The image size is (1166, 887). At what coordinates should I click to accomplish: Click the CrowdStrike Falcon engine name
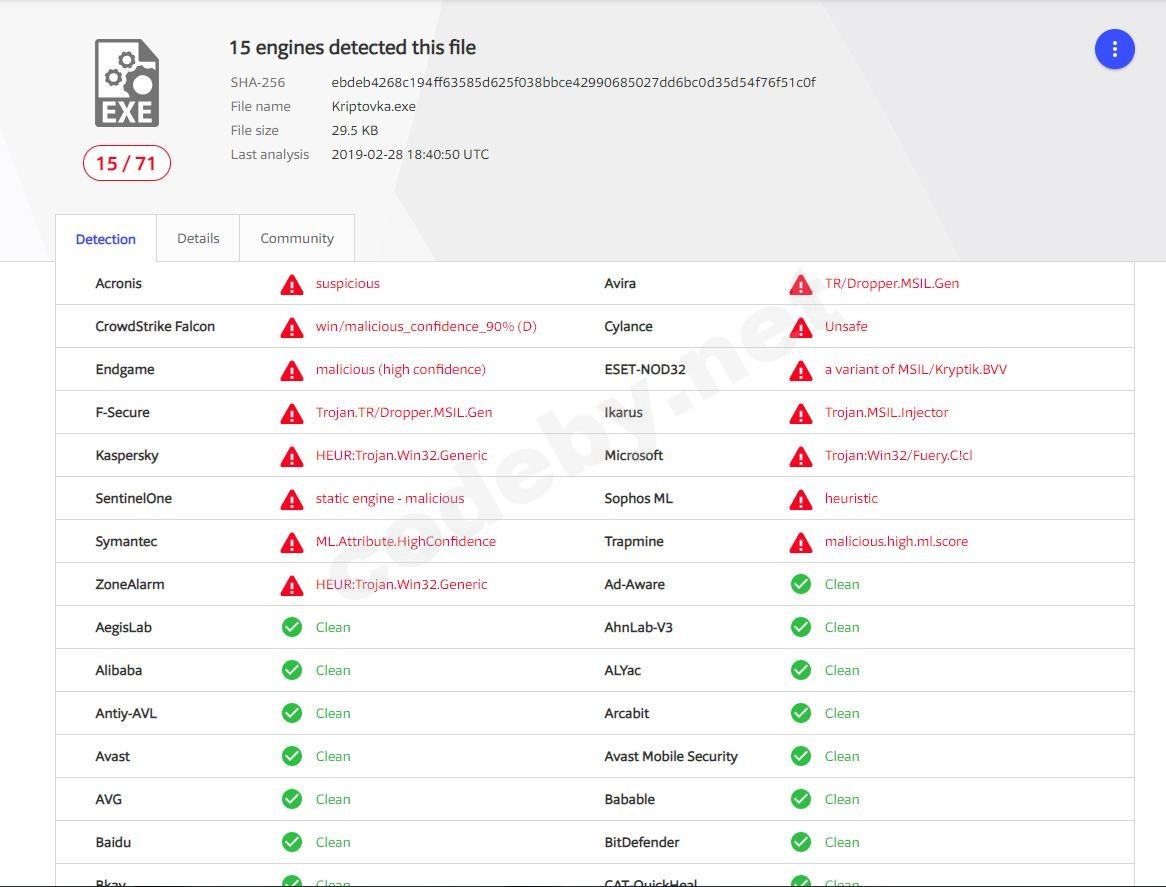click(155, 326)
